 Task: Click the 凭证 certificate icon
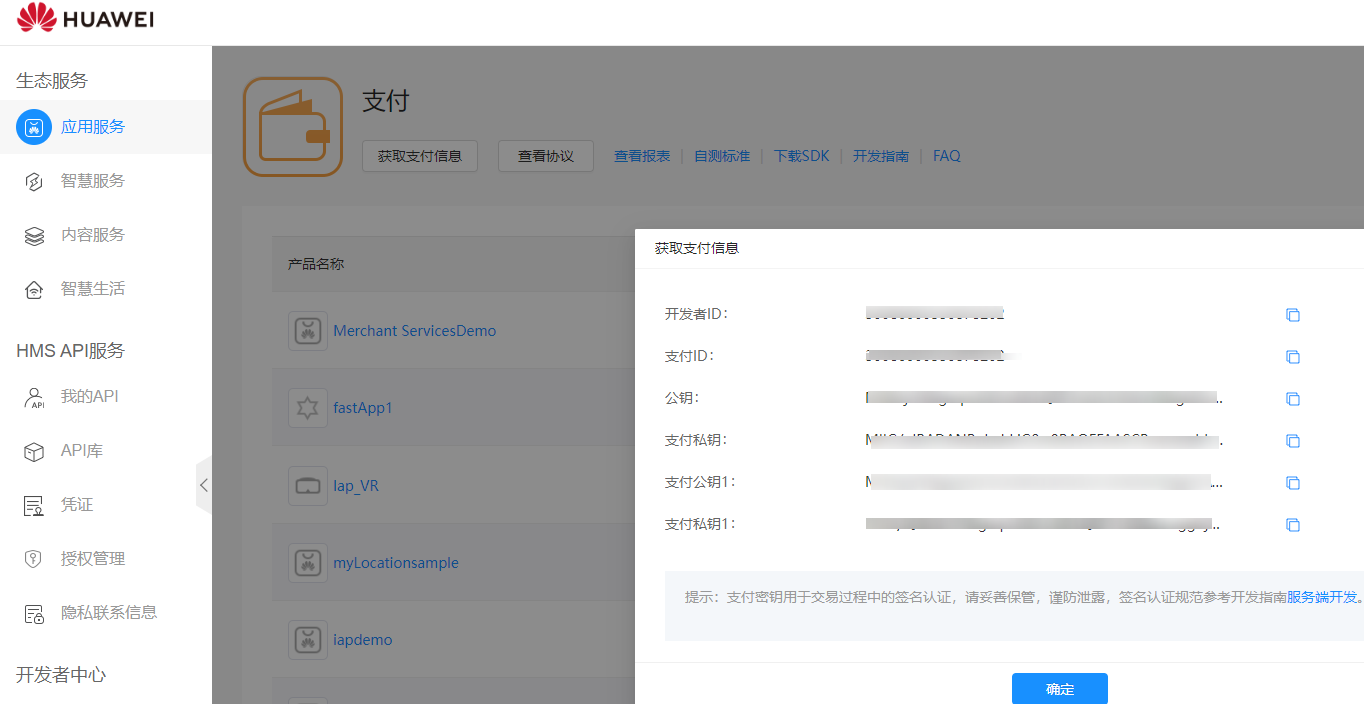point(34,506)
